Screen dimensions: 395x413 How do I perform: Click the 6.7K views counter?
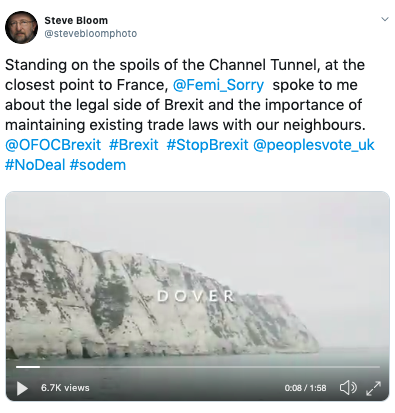pyautogui.click(x=65, y=388)
